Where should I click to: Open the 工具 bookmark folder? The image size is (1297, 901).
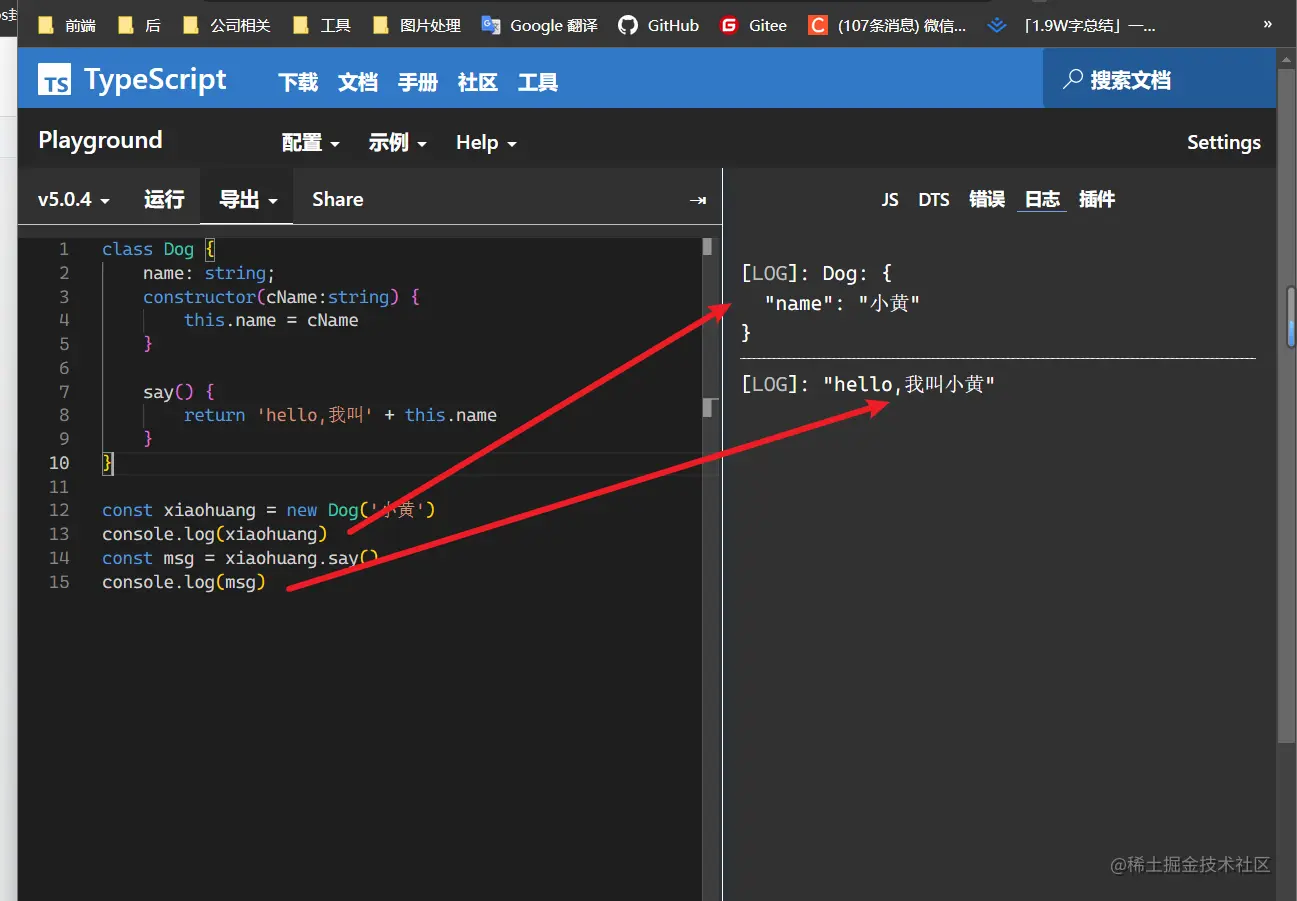click(322, 25)
